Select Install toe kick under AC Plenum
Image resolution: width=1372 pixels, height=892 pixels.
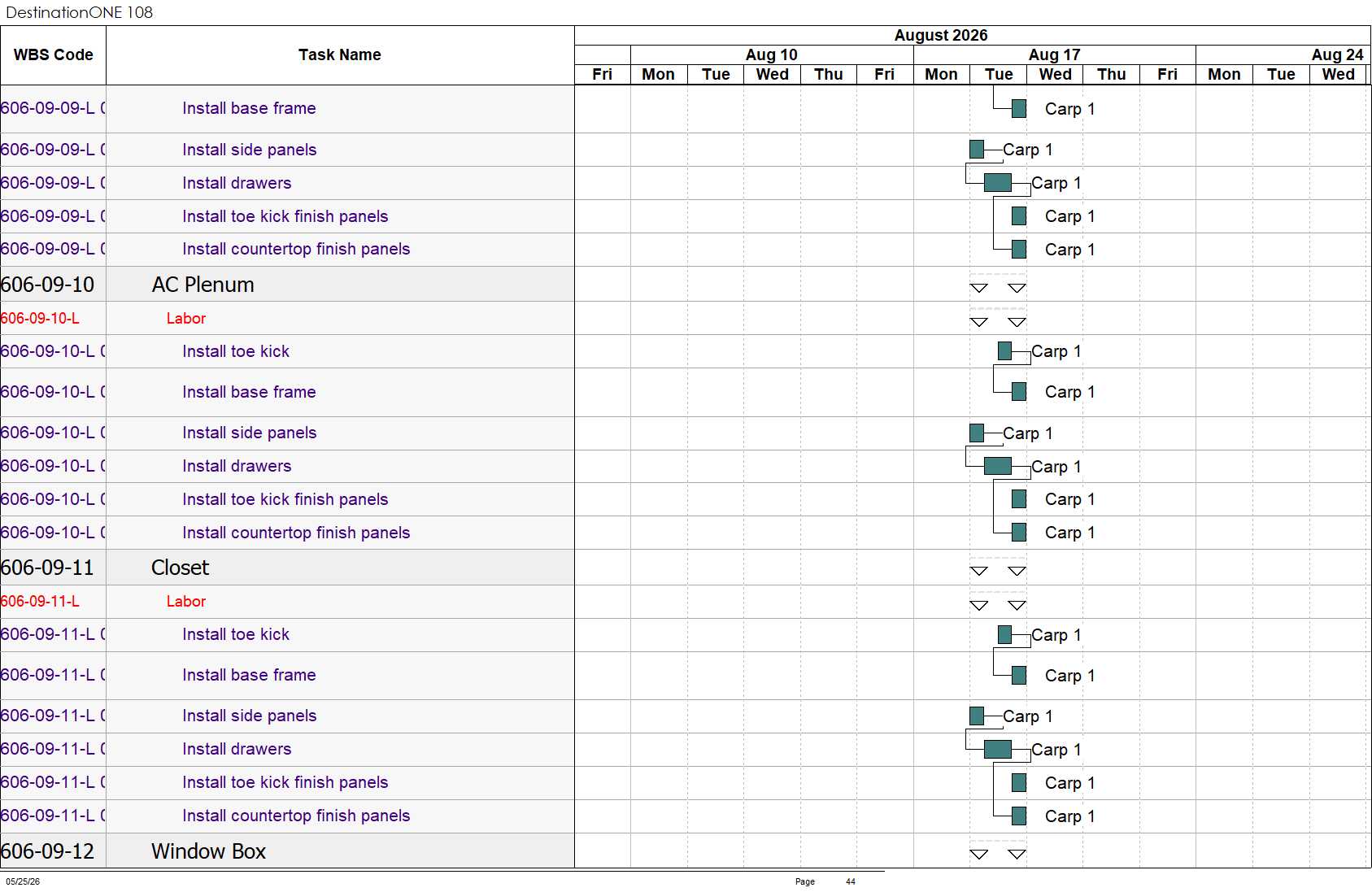coord(236,351)
